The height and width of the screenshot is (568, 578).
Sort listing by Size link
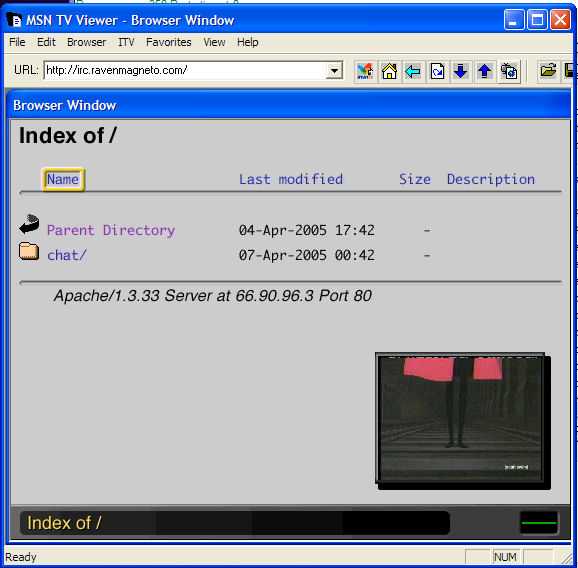[x=415, y=179]
